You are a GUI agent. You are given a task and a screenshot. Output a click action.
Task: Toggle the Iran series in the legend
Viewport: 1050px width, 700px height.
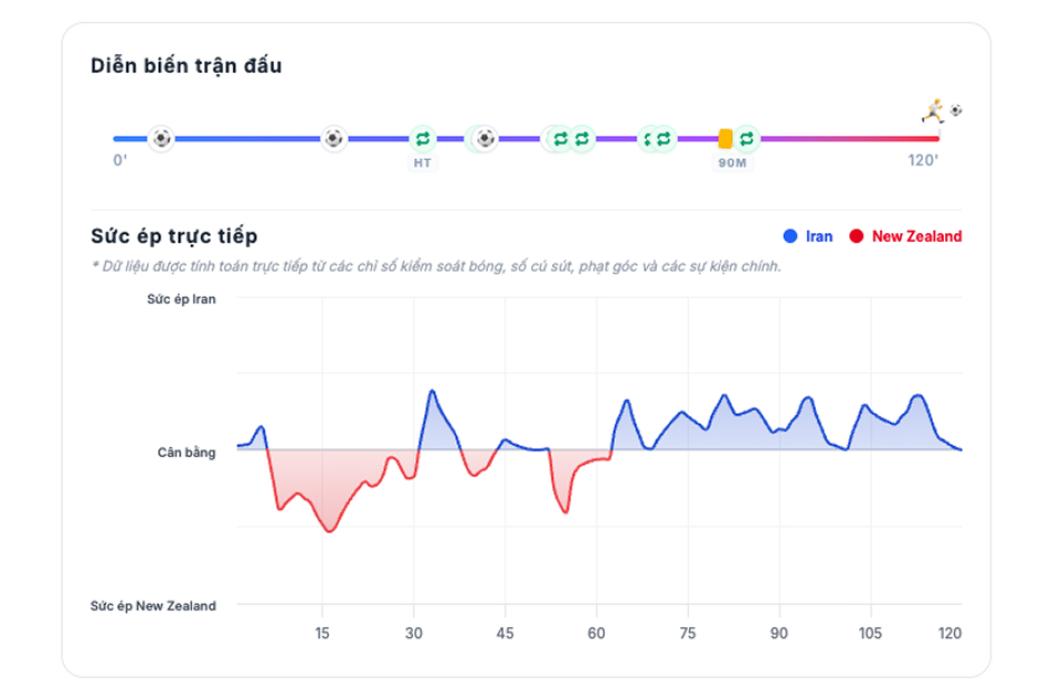click(808, 236)
